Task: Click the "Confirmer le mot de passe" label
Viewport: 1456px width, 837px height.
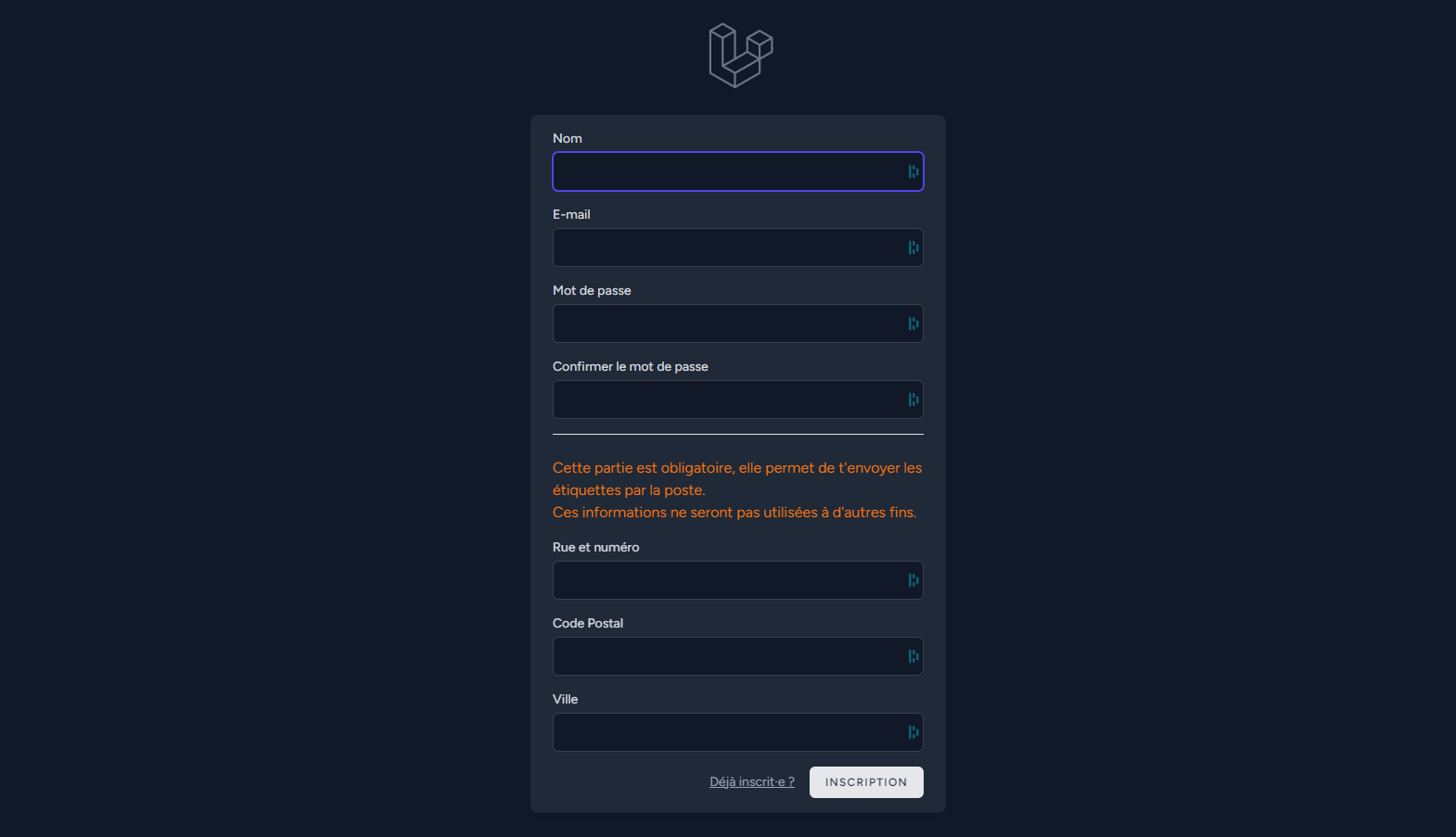Action: tap(631, 366)
